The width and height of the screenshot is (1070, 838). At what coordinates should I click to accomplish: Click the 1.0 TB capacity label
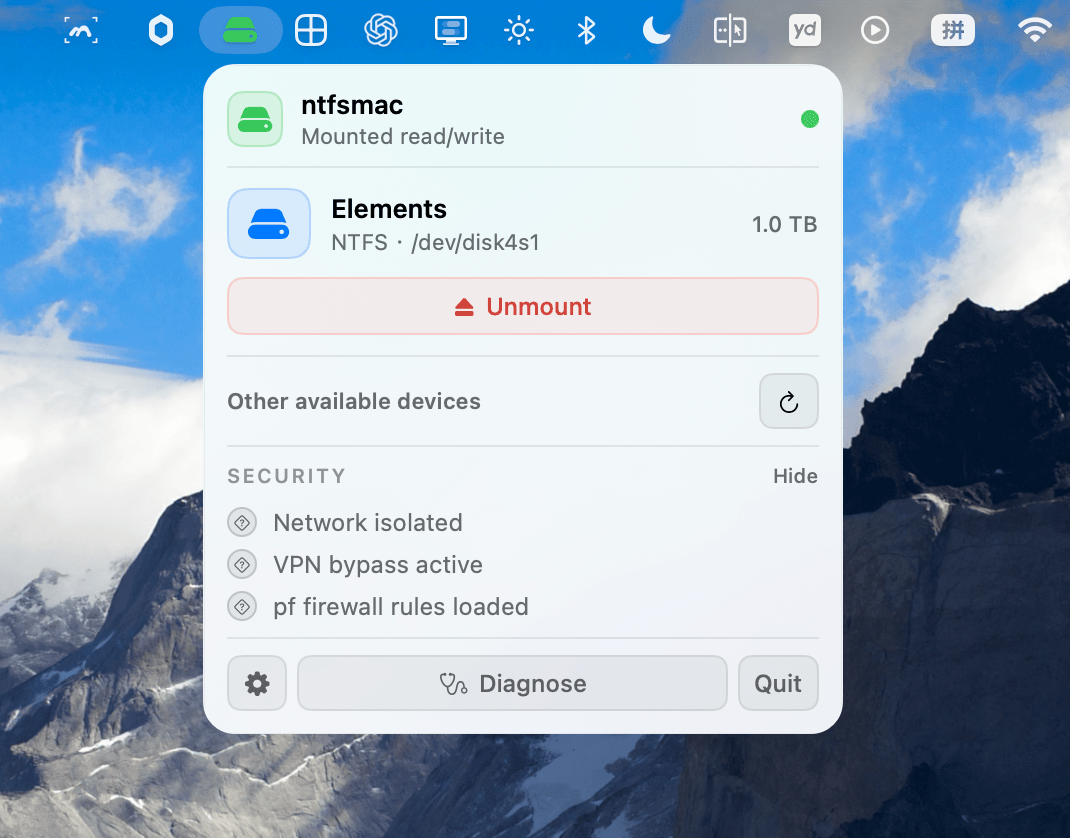pyautogui.click(x=784, y=224)
